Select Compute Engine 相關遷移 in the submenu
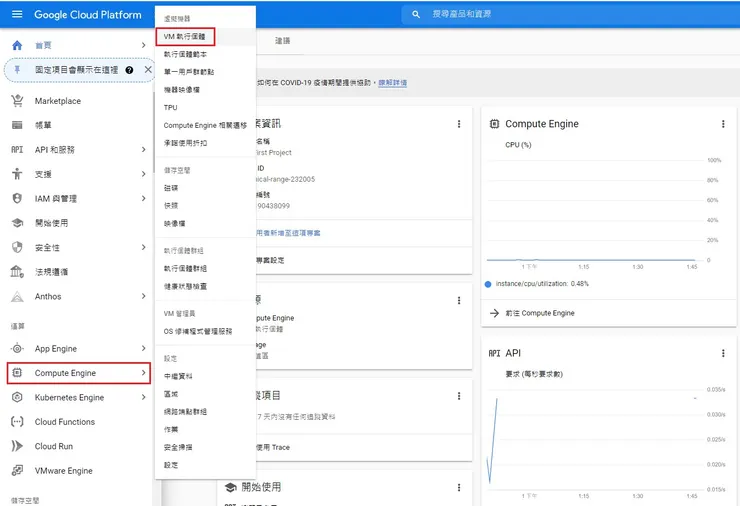740x506 pixels. [205, 126]
